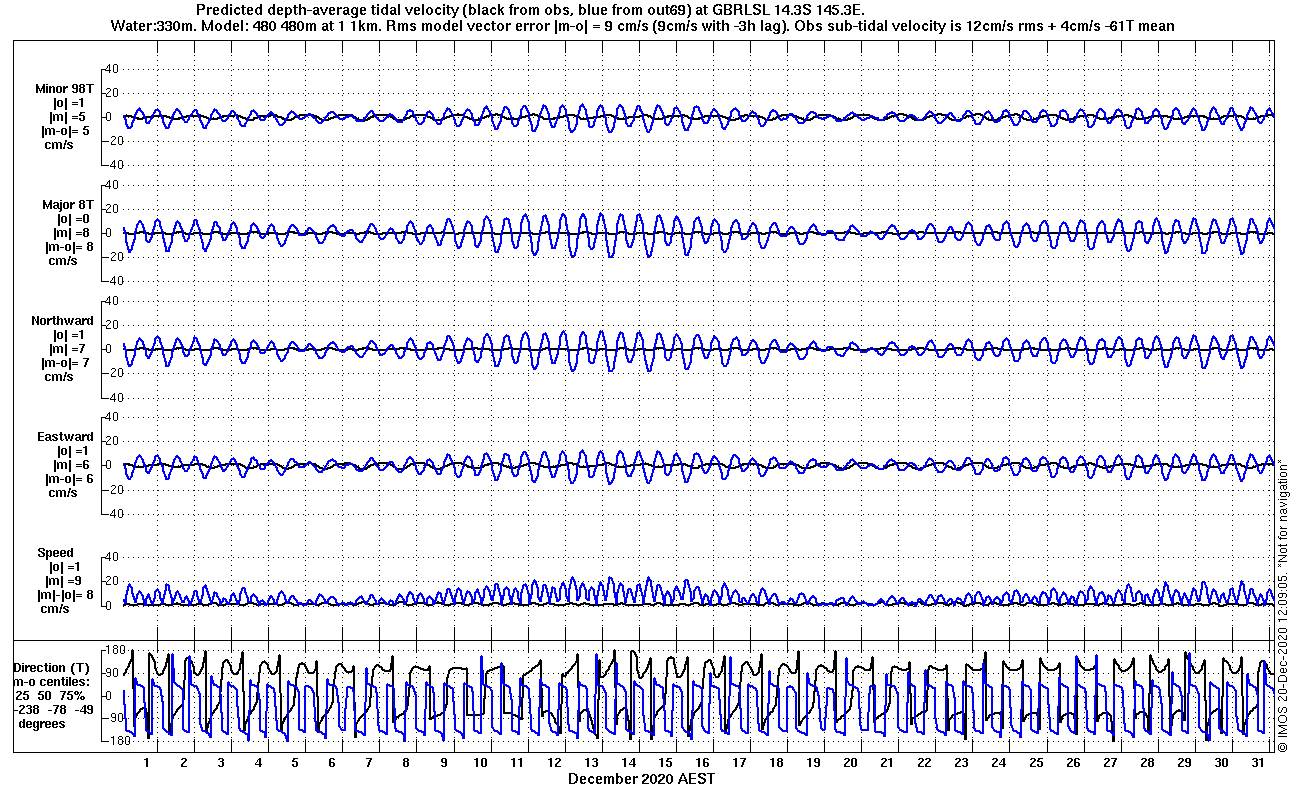The height and width of the screenshot is (800, 1300).
Task: Click day '13' tick label on the date axis
Action: pos(591,763)
